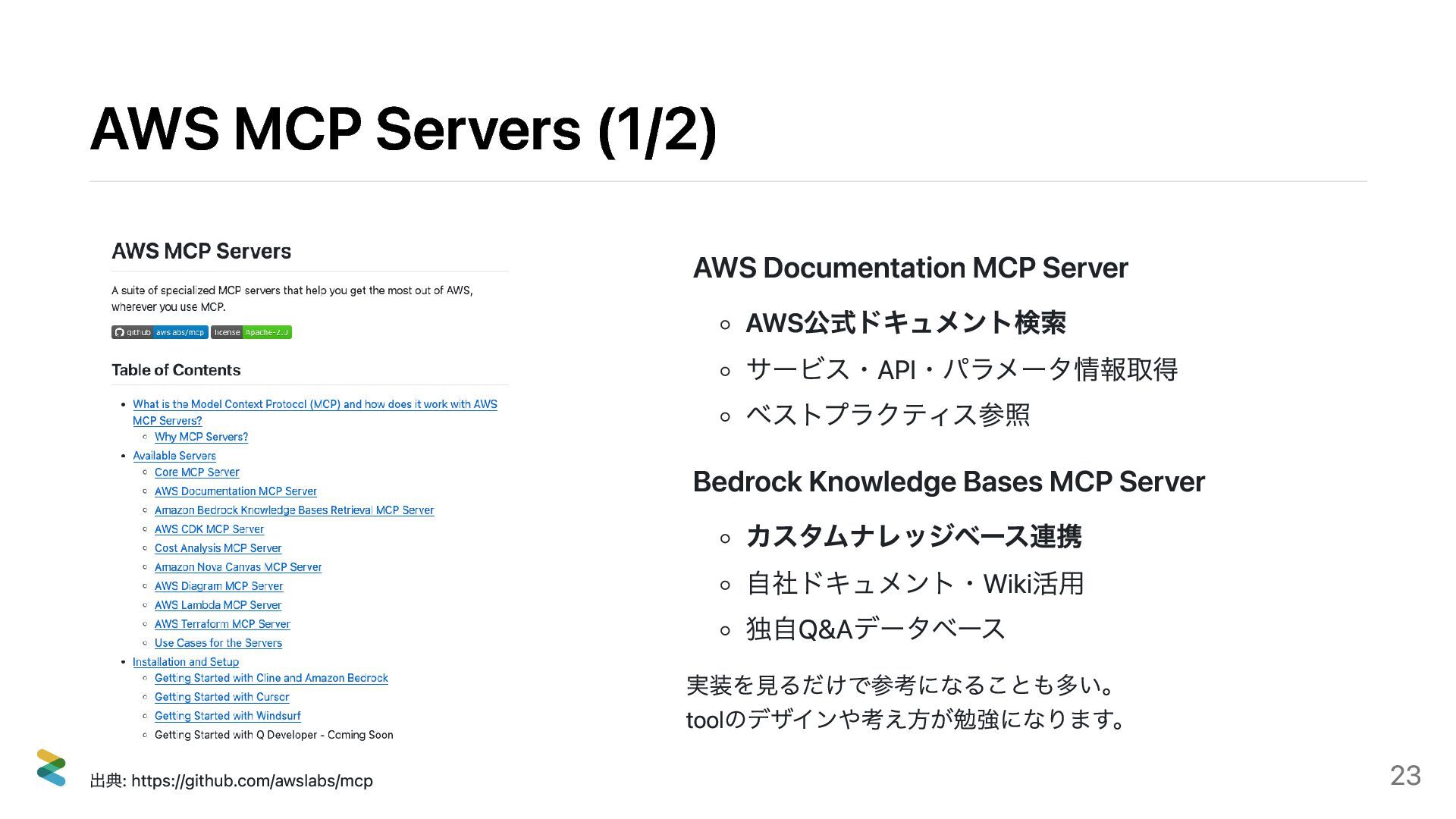Click the 'AWS CDK MCP Server' link
The image size is (1456, 819).
[x=209, y=529]
